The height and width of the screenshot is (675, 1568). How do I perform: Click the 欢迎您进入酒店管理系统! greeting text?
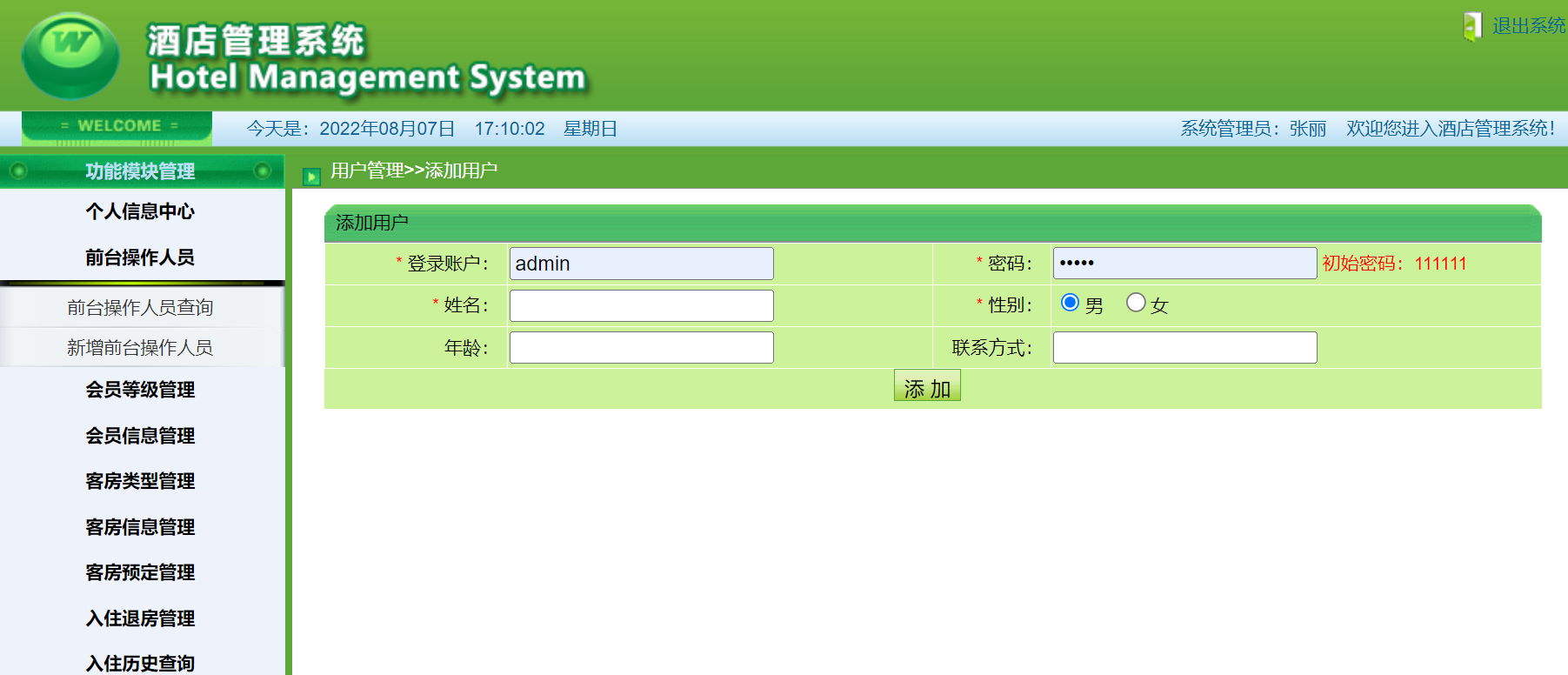pyautogui.click(x=1451, y=129)
